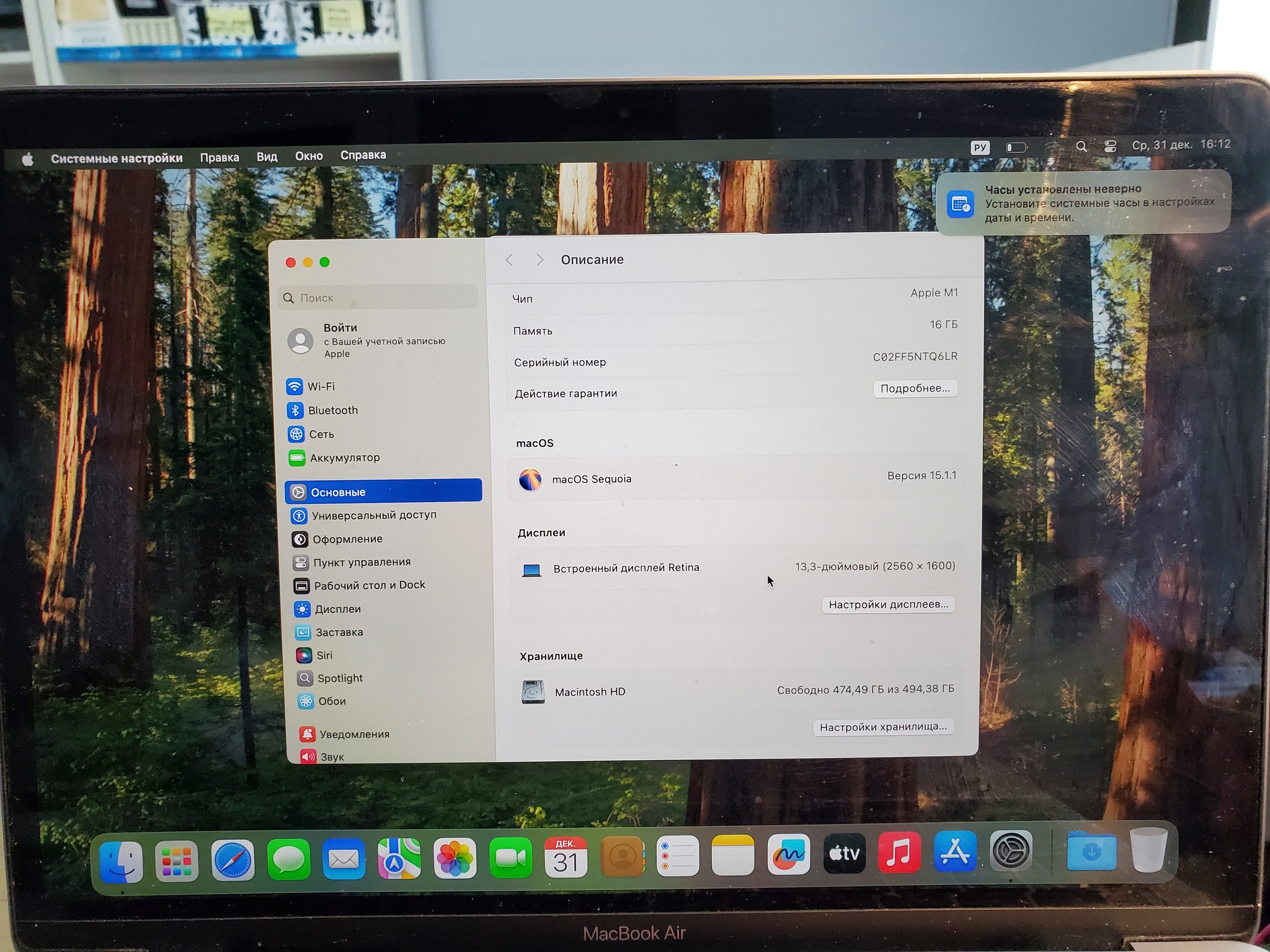Viewport: 1270px width, 952px height.
Task: Open Пункт управления settings
Action: pyautogui.click(x=352, y=563)
